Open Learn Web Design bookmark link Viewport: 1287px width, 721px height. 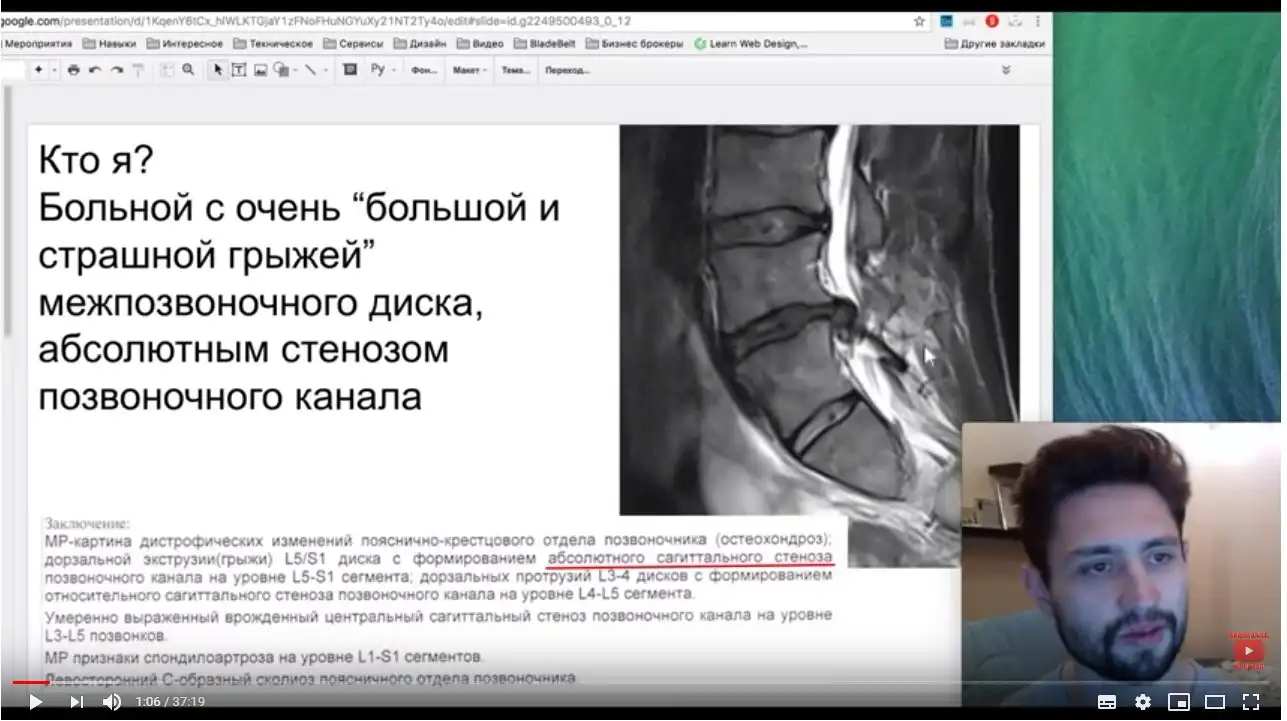[x=750, y=44]
